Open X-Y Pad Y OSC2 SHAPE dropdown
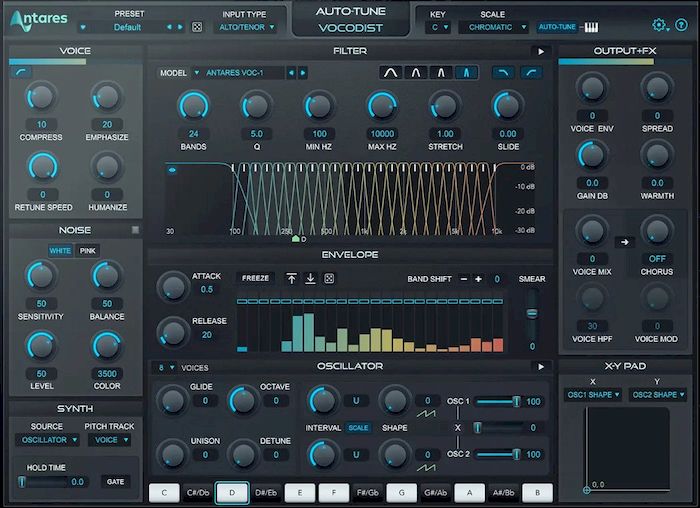 click(658, 395)
